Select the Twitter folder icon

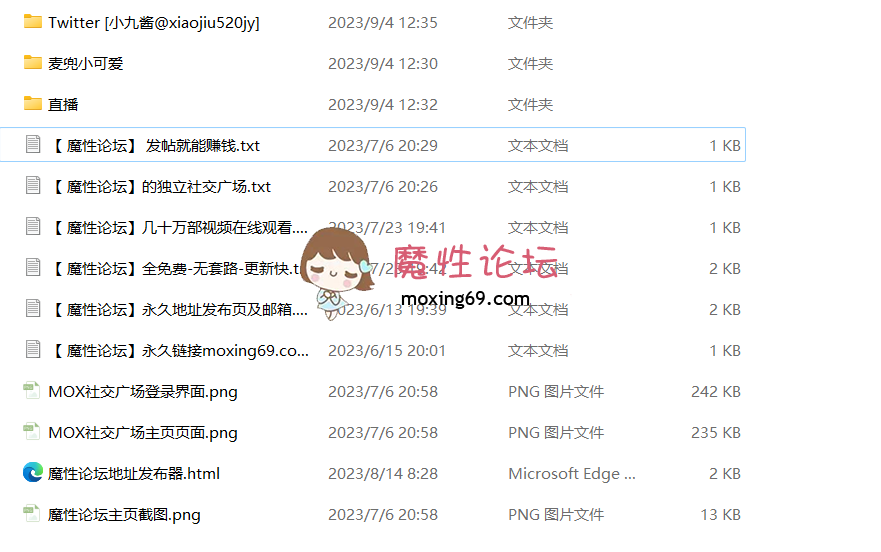coord(33,22)
